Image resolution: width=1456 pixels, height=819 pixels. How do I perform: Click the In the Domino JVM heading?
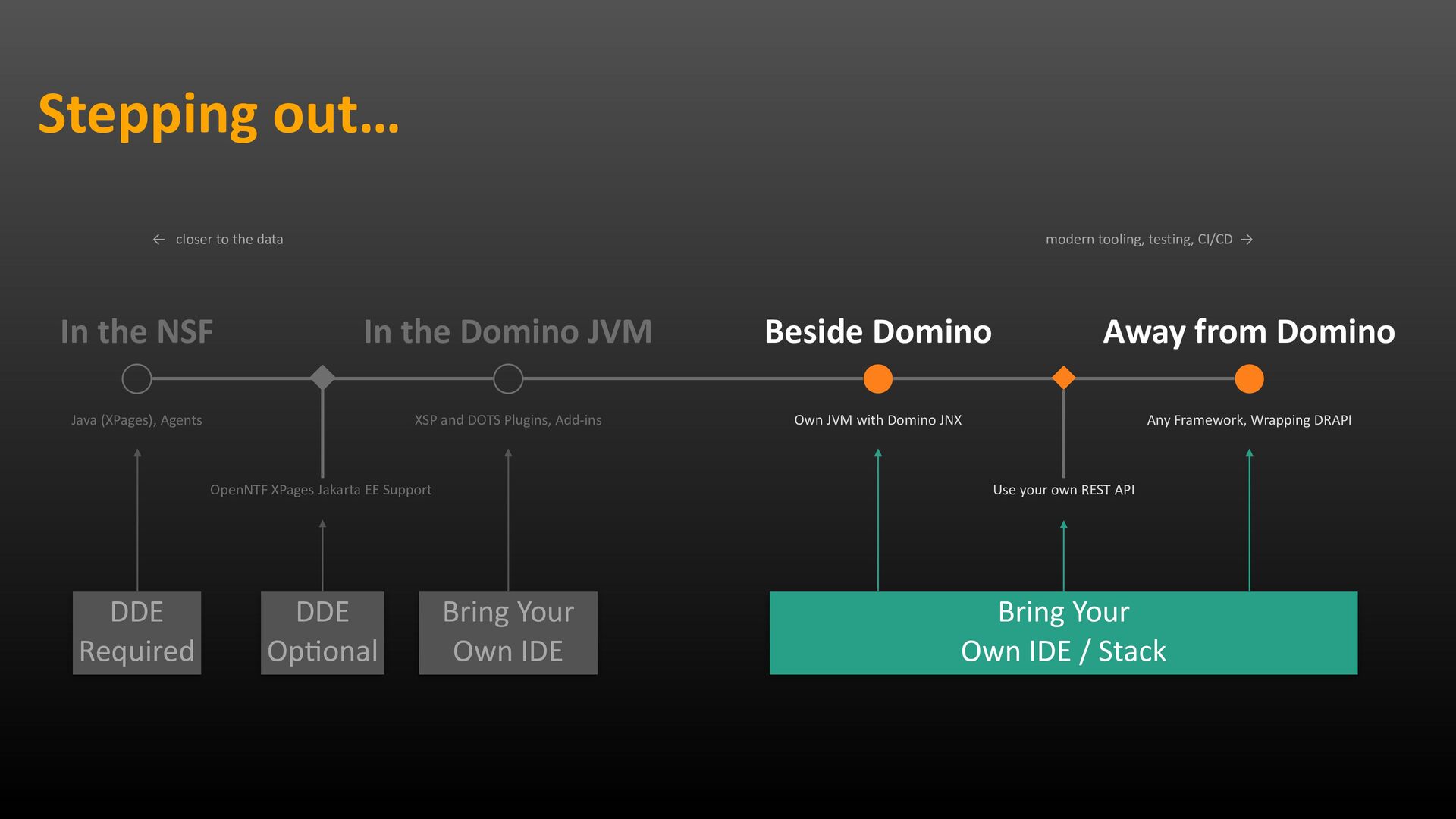(507, 331)
